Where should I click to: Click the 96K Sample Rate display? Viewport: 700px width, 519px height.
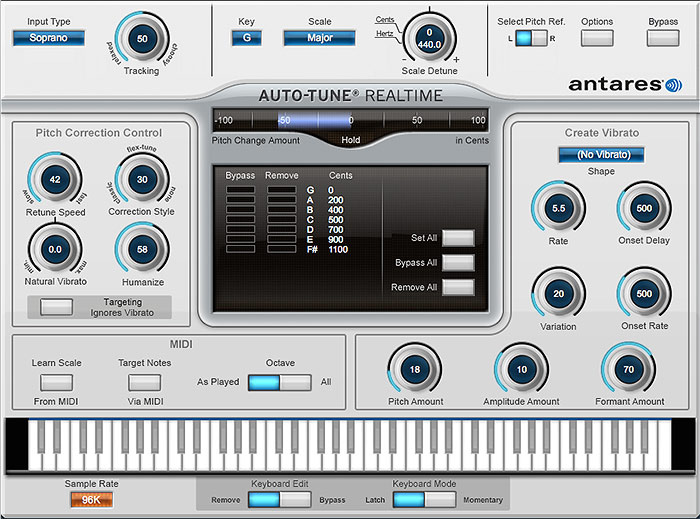click(91, 499)
